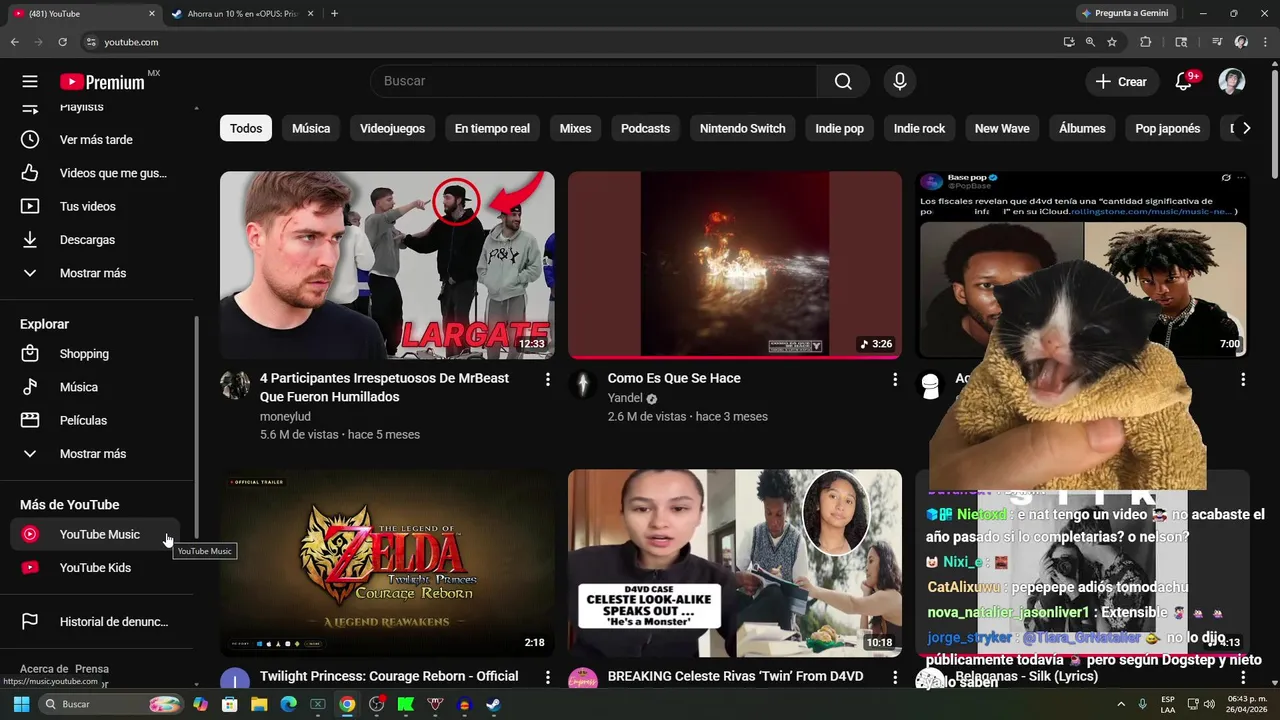The image size is (1280, 720).
Task: Click Pregunta a Gemini button
Action: tap(1125, 14)
